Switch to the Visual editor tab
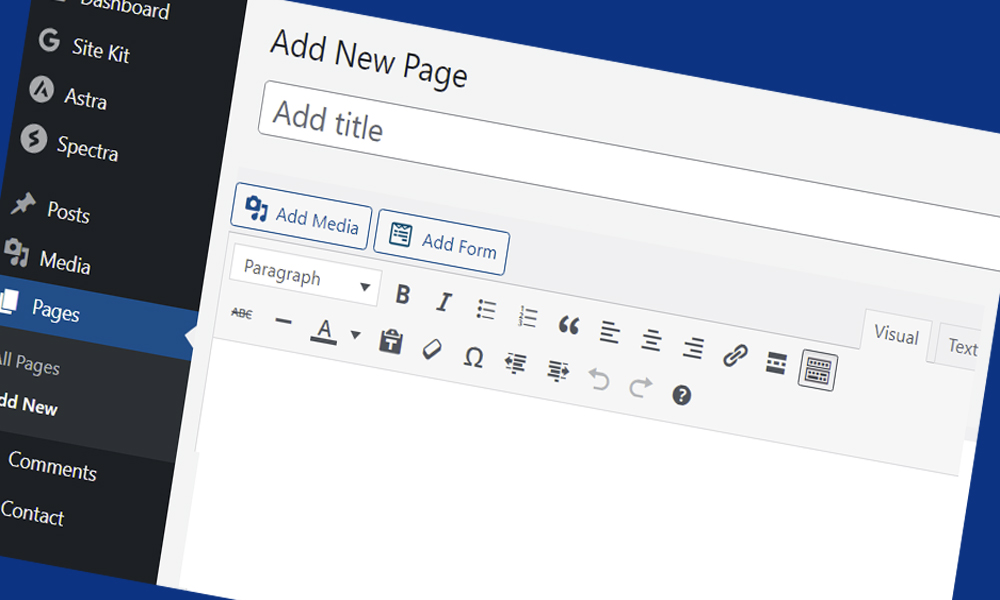 click(x=896, y=335)
